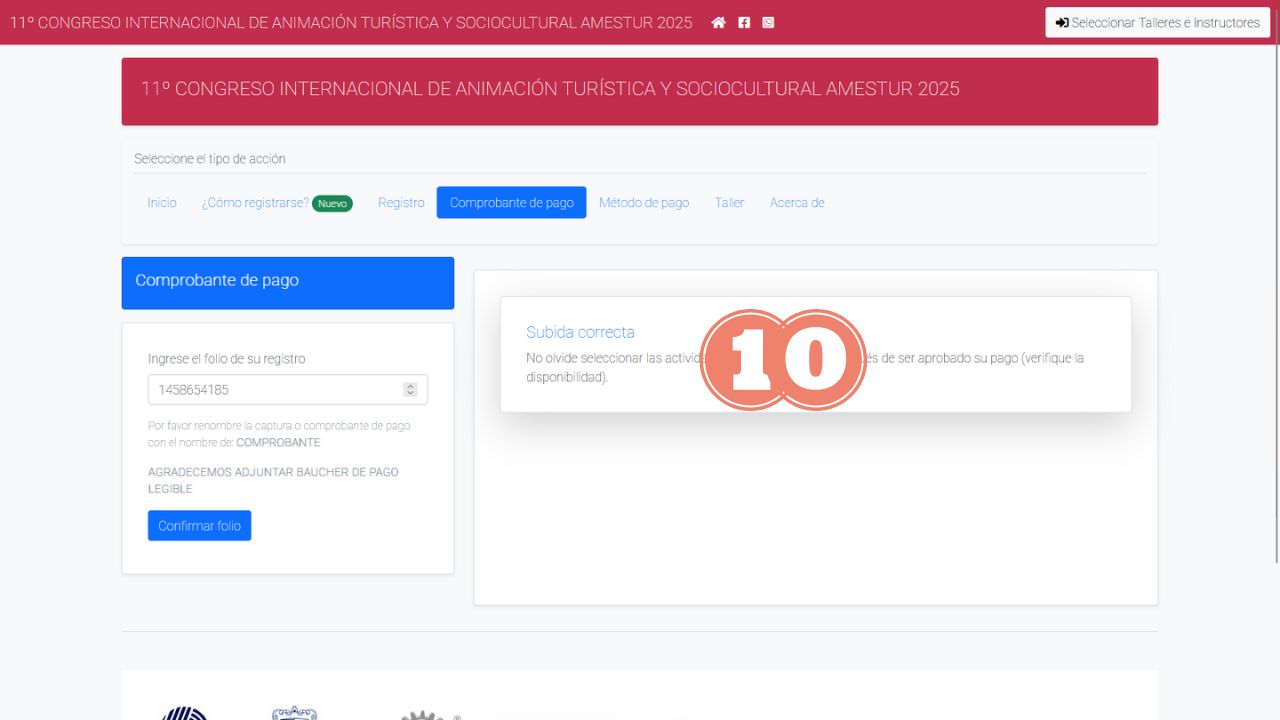Image resolution: width=1280 pixels, height=720 pixels.
Task: Click the Confirmar folio button
Action: point(199,526)
